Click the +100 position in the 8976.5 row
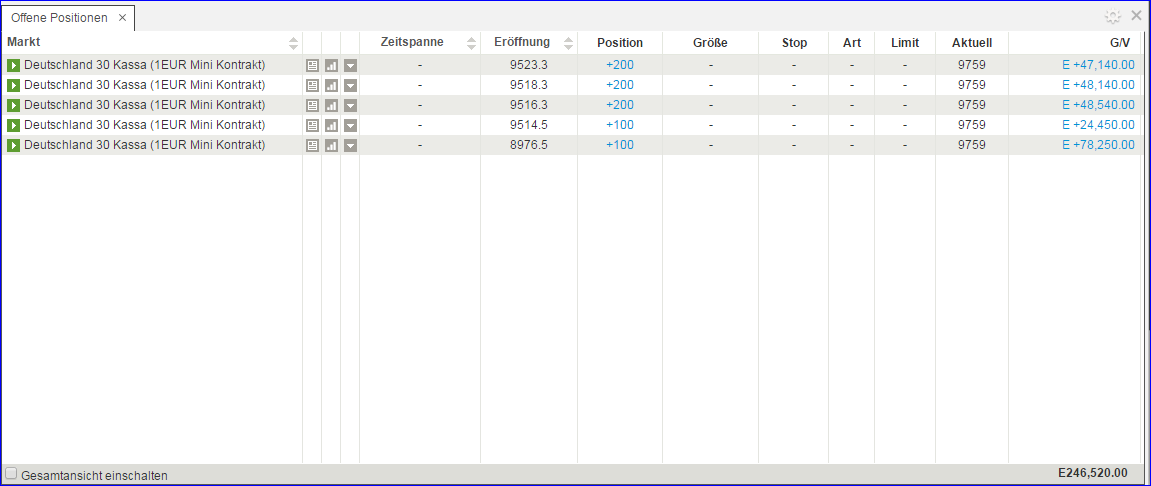The width and height of the screenshot is (1151, 486). tap(620, 145)
